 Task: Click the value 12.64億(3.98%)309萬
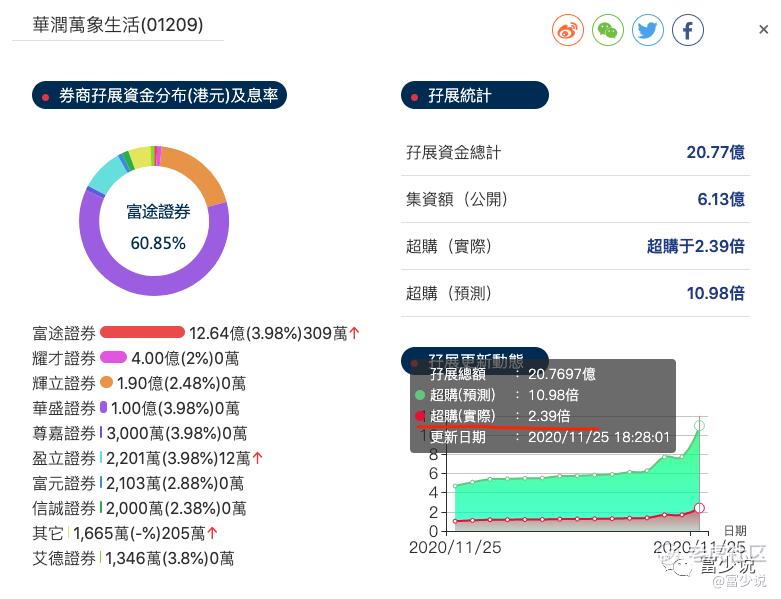click(x=268, y=333)
